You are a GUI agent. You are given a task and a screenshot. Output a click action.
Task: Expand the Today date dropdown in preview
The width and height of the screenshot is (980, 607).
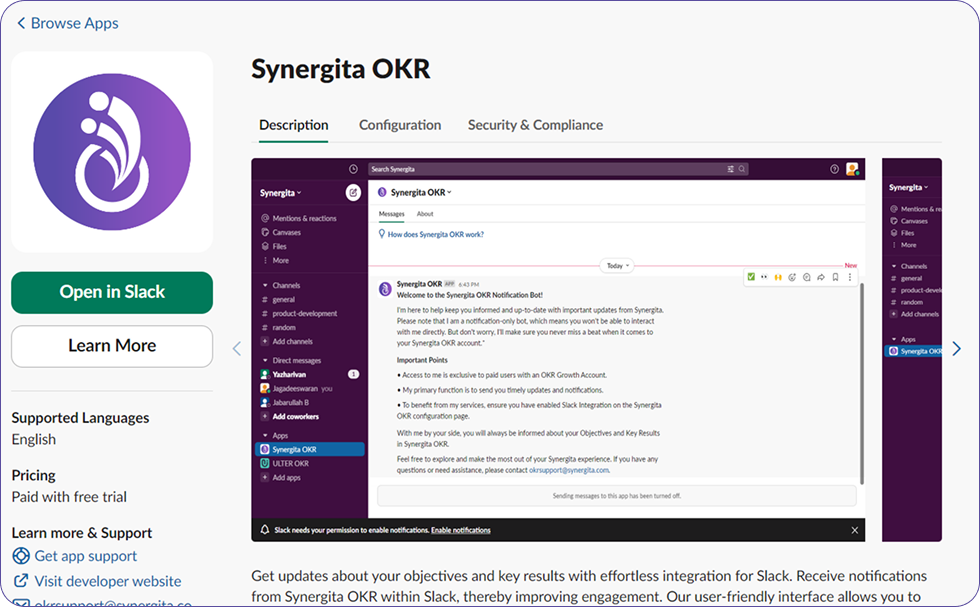point(615,266)
